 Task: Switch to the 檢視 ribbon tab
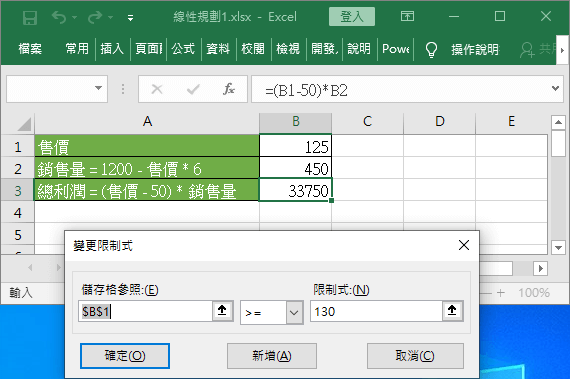click(x=288, y=49)
